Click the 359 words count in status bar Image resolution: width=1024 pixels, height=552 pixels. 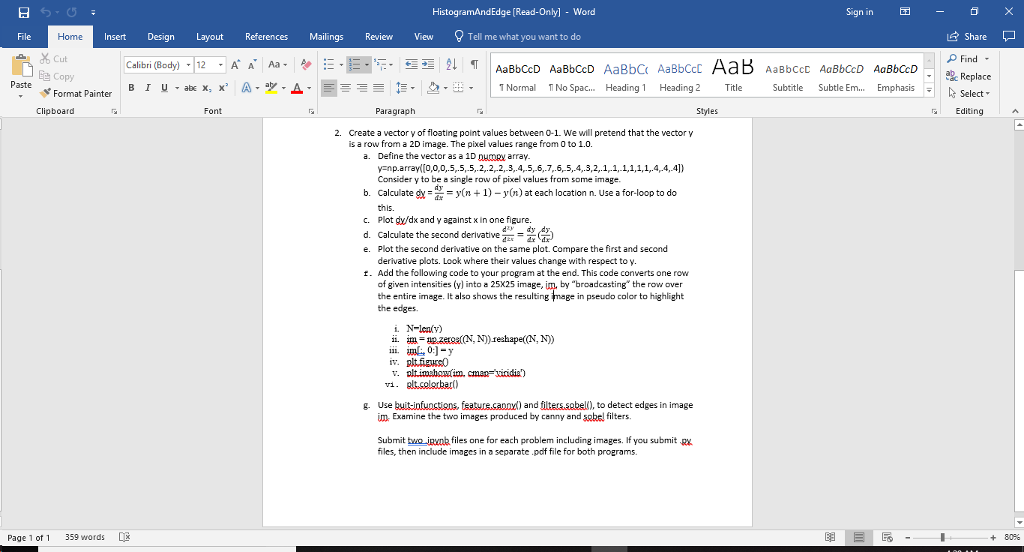85,537
